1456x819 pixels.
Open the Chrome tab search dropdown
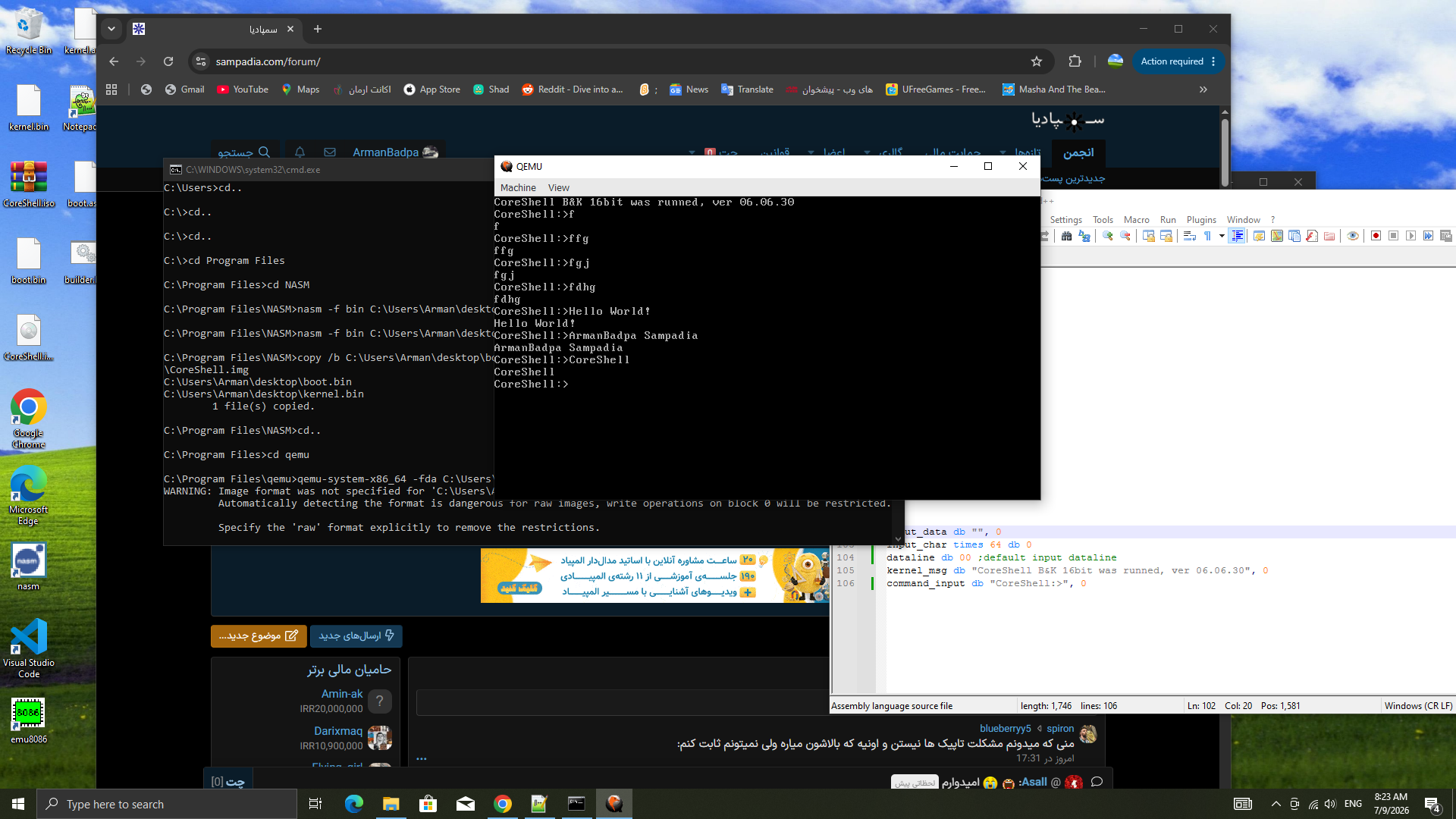point(111,29)
